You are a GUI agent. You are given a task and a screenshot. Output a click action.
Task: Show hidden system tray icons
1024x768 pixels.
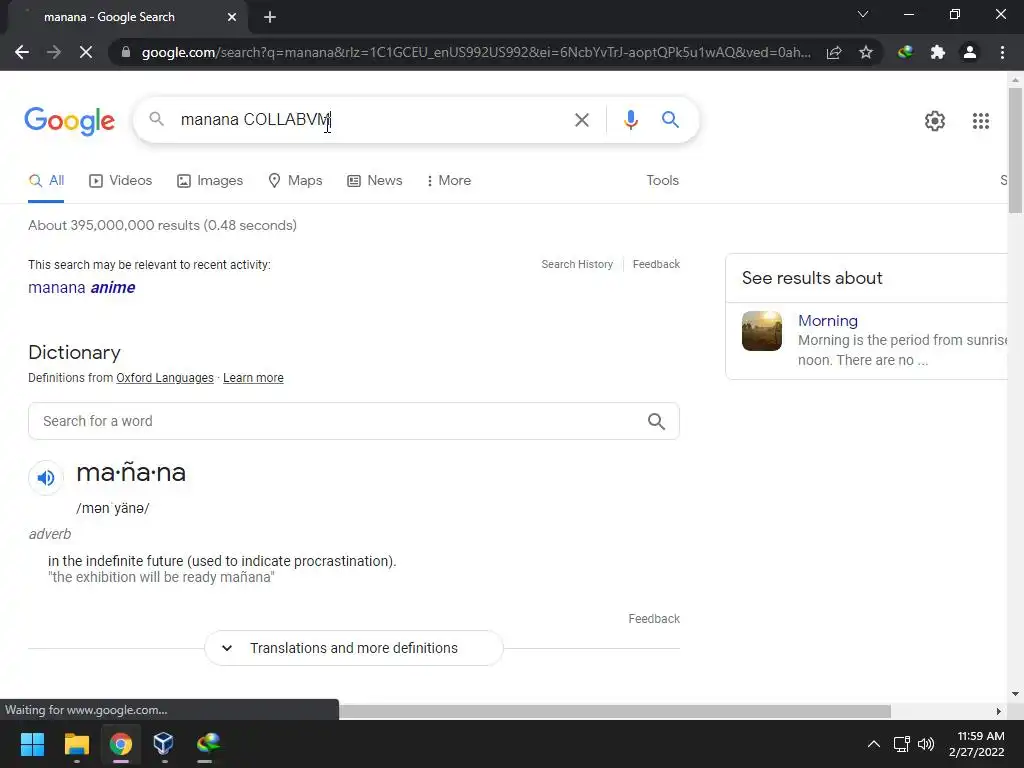[874, 744]
